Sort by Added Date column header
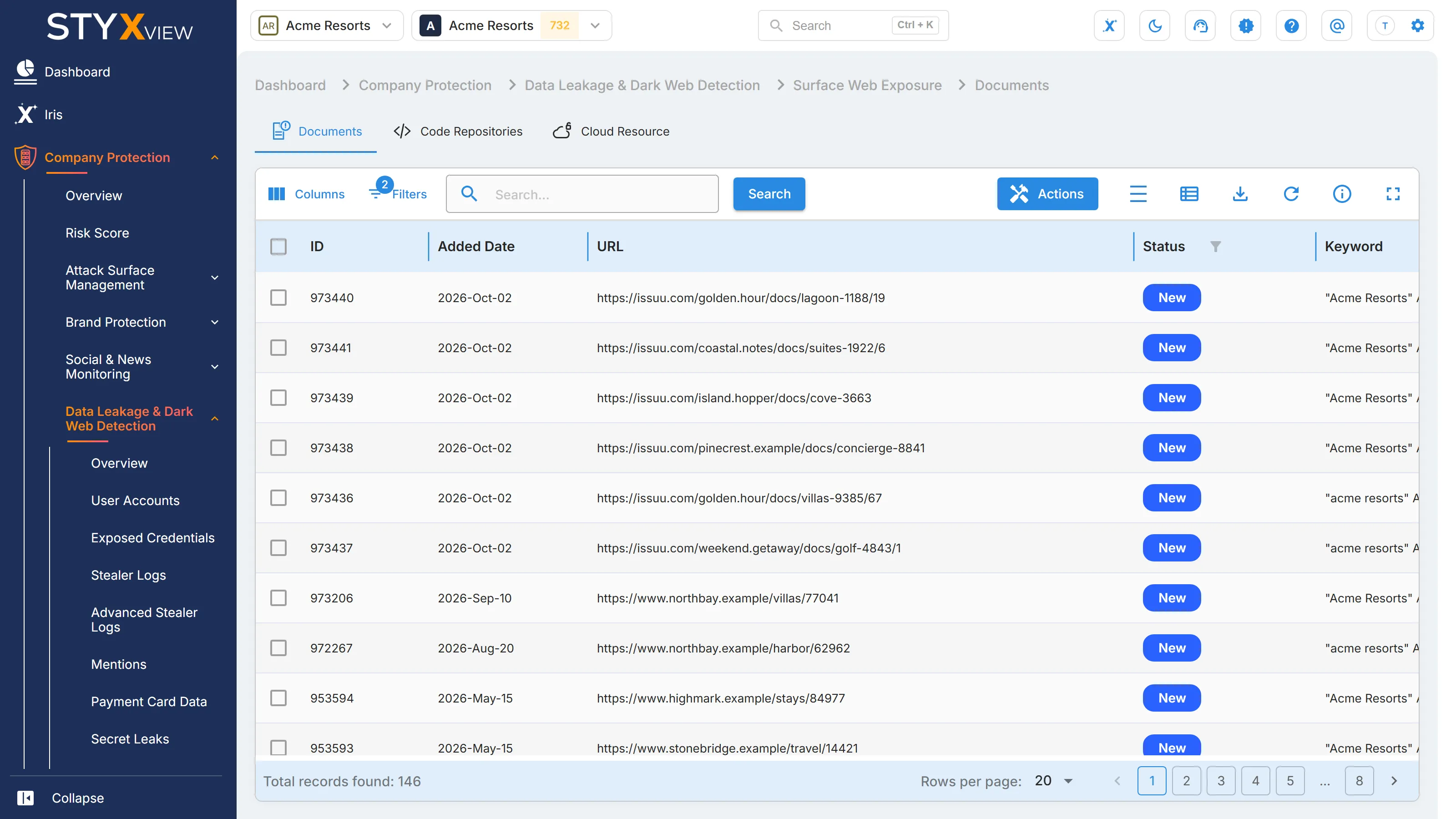The height and width of the screenshot is (819, 1456). pos(476,247)
